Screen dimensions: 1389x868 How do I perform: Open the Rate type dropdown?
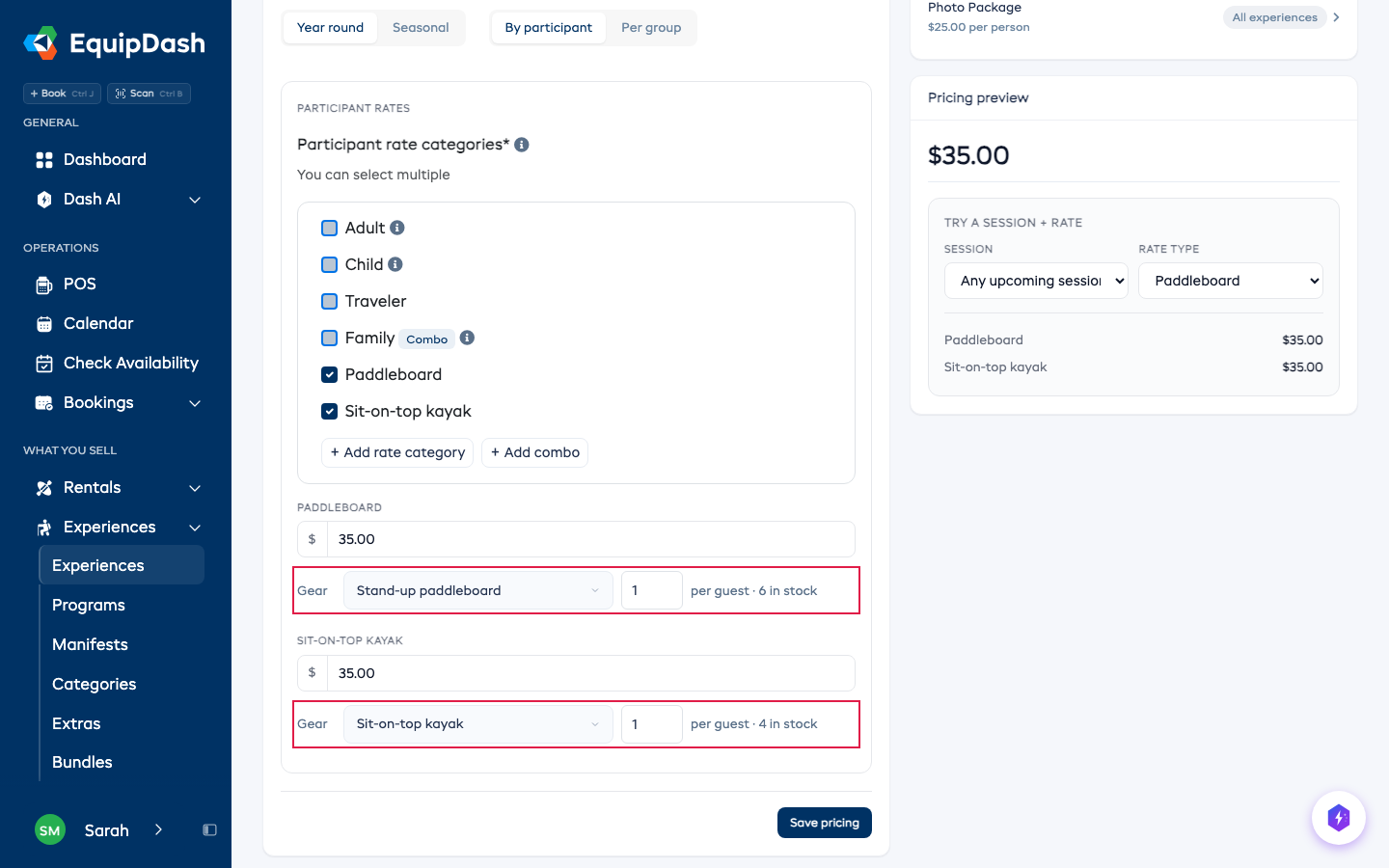[x=1231, y=281]
